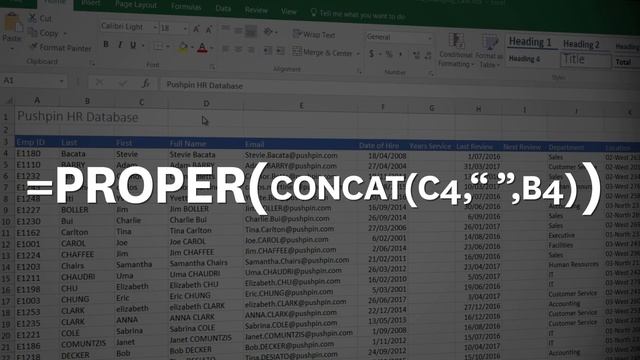This screenshot has width=640, height=360.
Task: Apply Middle Align to the cell
Action: pyautogui.click(x=238, y=30)
